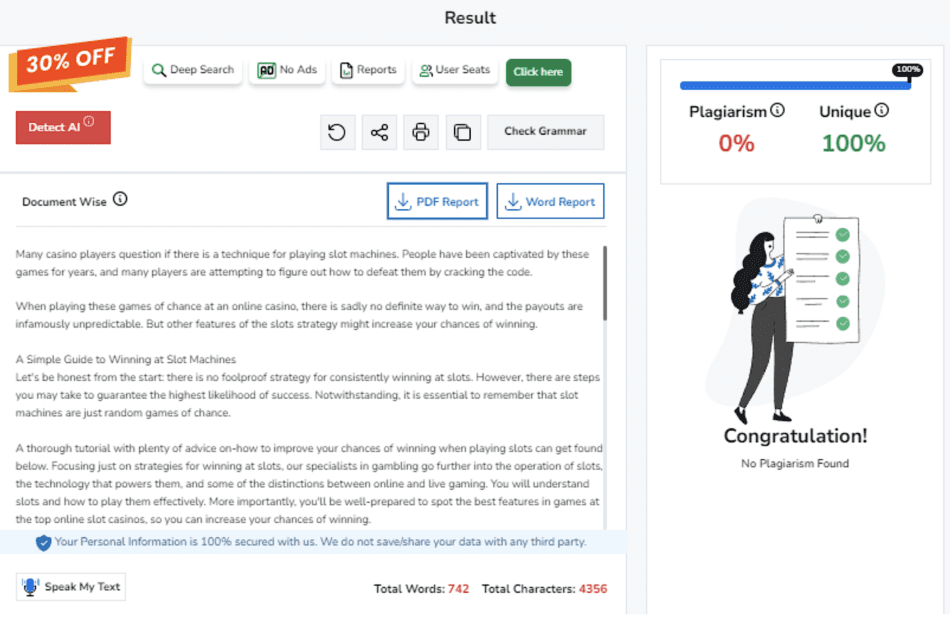Click the 30% OFF promotional banner
The height and width of the screenshot is (622, 950).
point(70,60)
